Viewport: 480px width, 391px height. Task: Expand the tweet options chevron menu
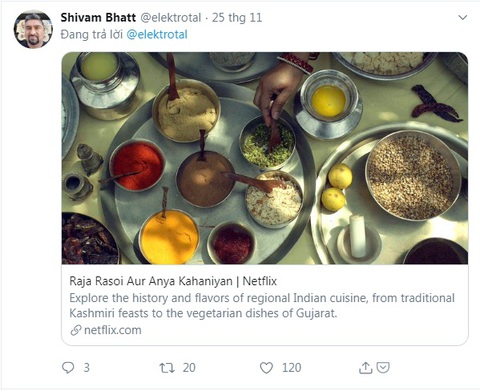[x=463, y=17]
